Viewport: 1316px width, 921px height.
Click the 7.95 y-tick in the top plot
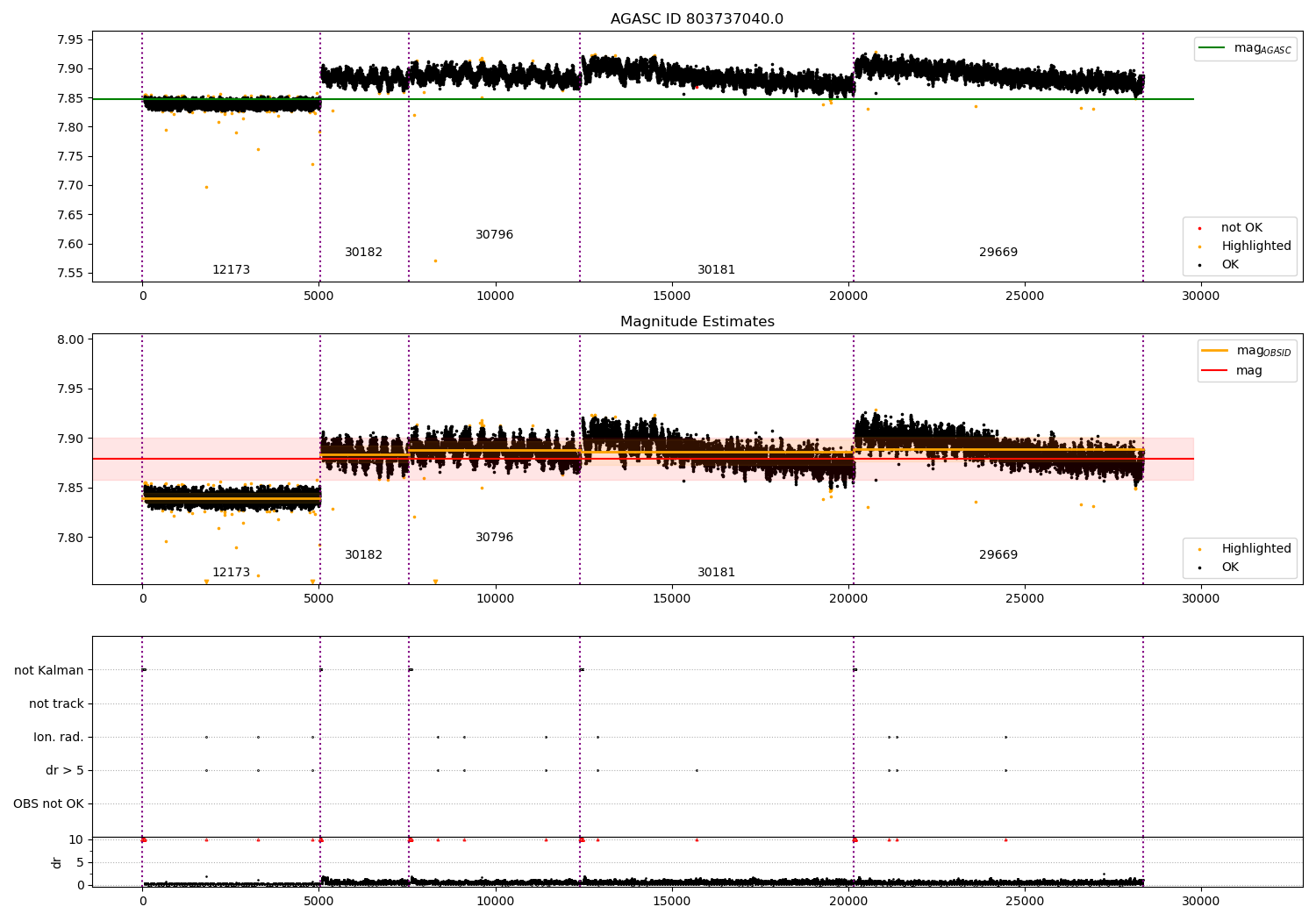tap(70, 40)
